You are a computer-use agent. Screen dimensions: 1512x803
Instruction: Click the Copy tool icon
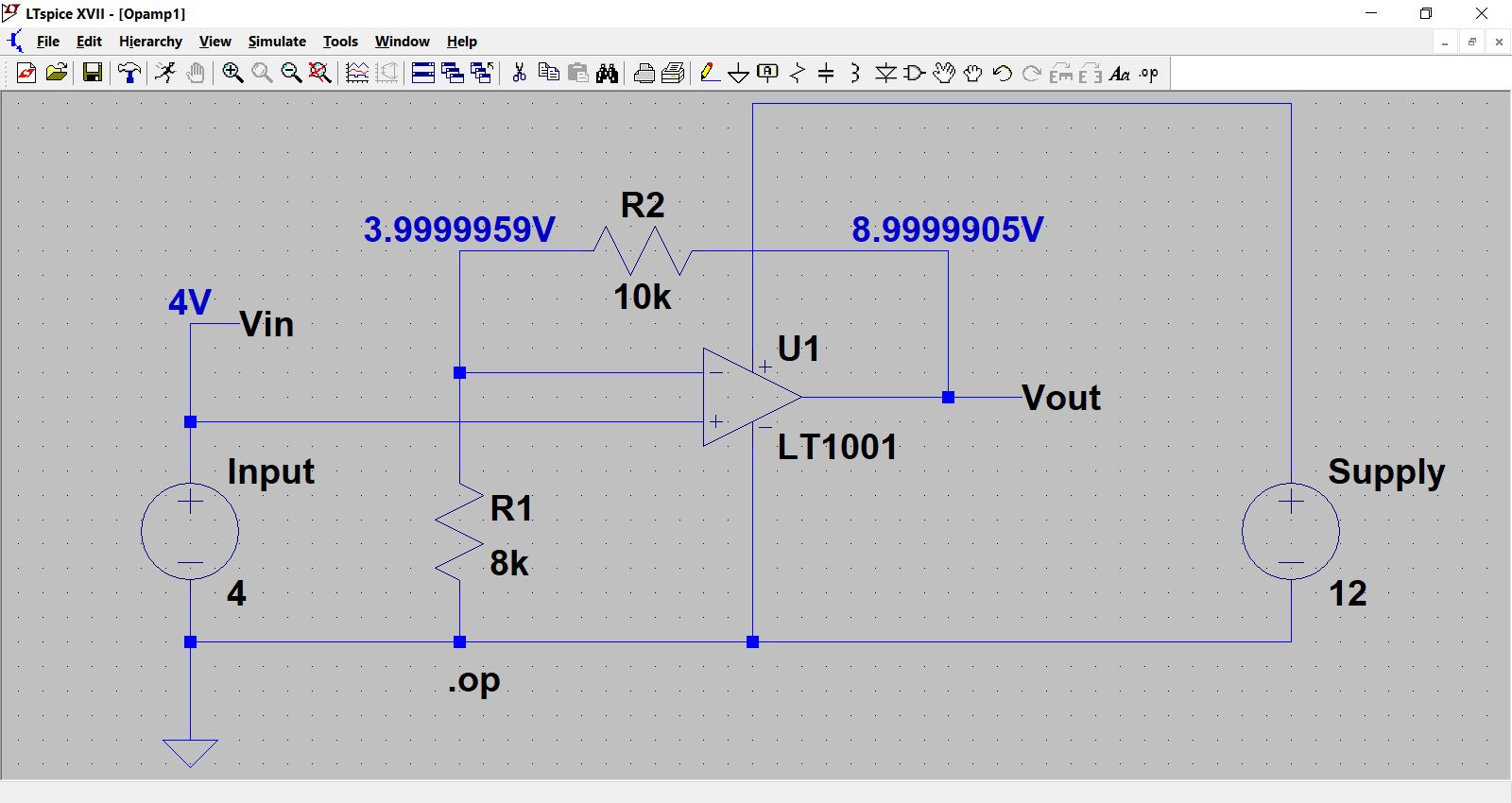[548, 73]
